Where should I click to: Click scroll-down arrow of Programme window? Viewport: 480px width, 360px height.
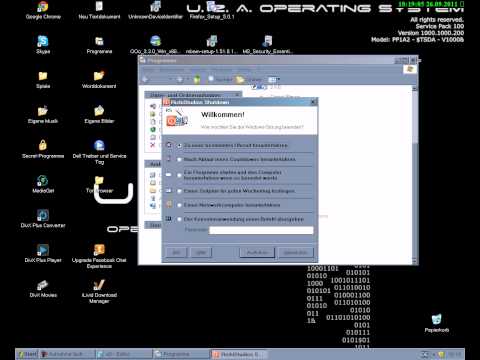pos(415,261)
